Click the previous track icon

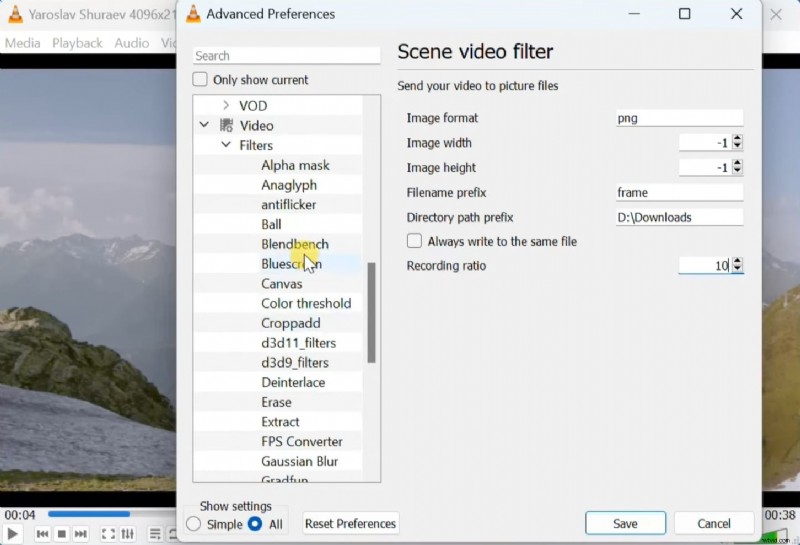tap(40, 534)
